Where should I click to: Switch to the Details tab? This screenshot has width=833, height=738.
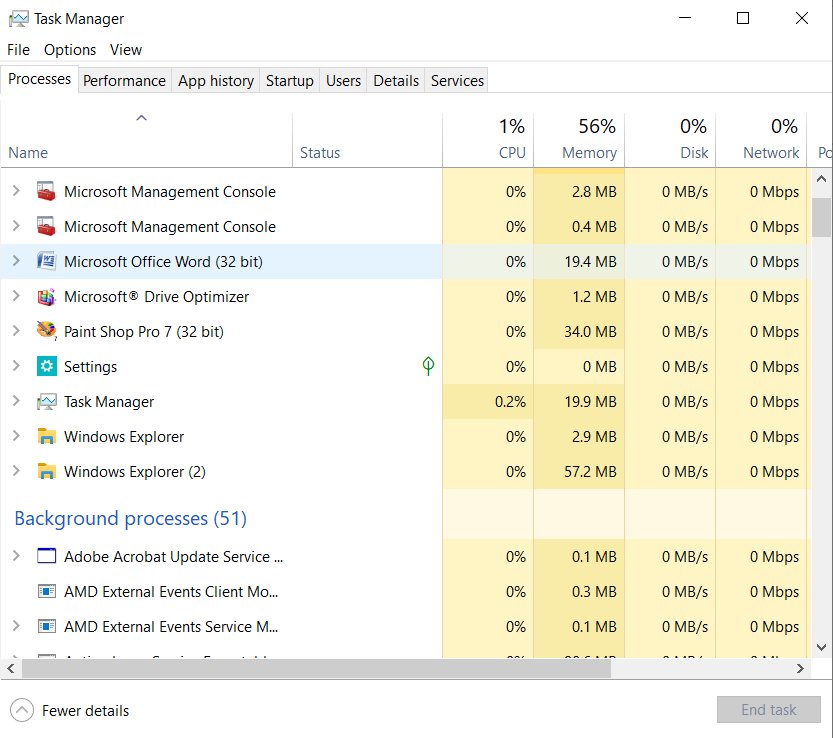pos(396,81)
